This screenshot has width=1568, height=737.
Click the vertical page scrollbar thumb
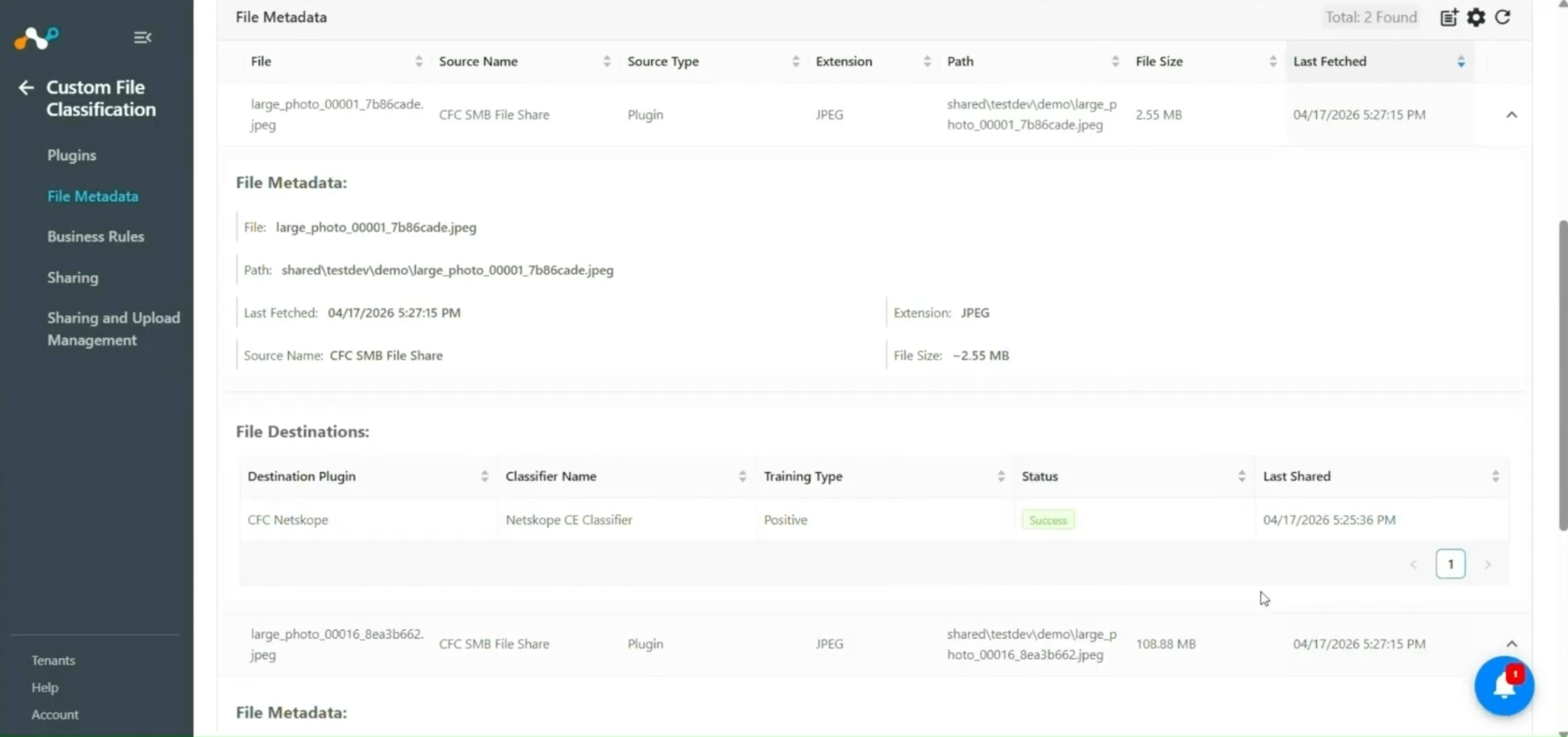1563,375
